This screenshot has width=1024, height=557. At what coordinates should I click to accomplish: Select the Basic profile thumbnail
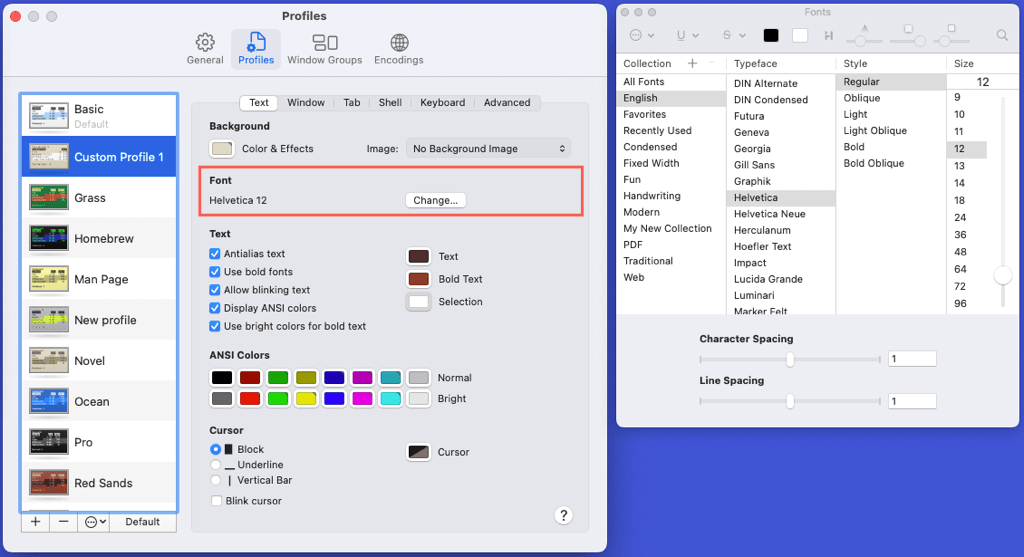coord(49,116)
